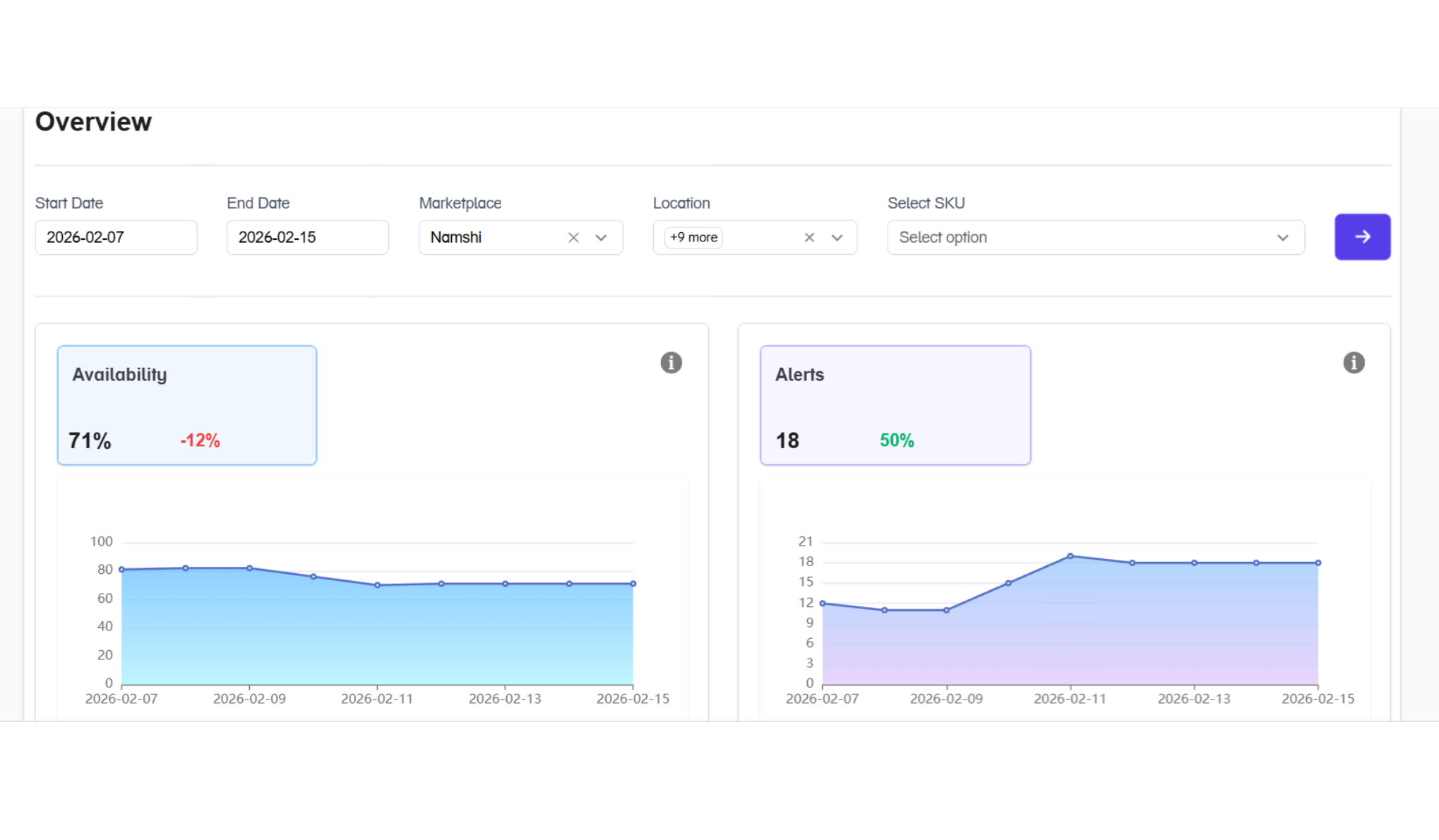This screenshot has height=840, width=1439.
Task: Click the peak data point on Alerts chart
Action: coord(1070,556)
